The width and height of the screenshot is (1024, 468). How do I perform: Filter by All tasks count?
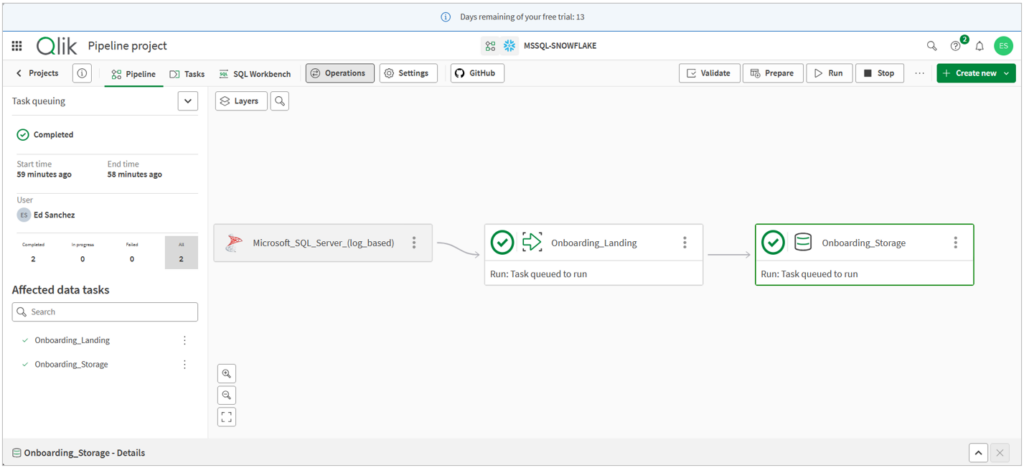(x=182, y=253)
